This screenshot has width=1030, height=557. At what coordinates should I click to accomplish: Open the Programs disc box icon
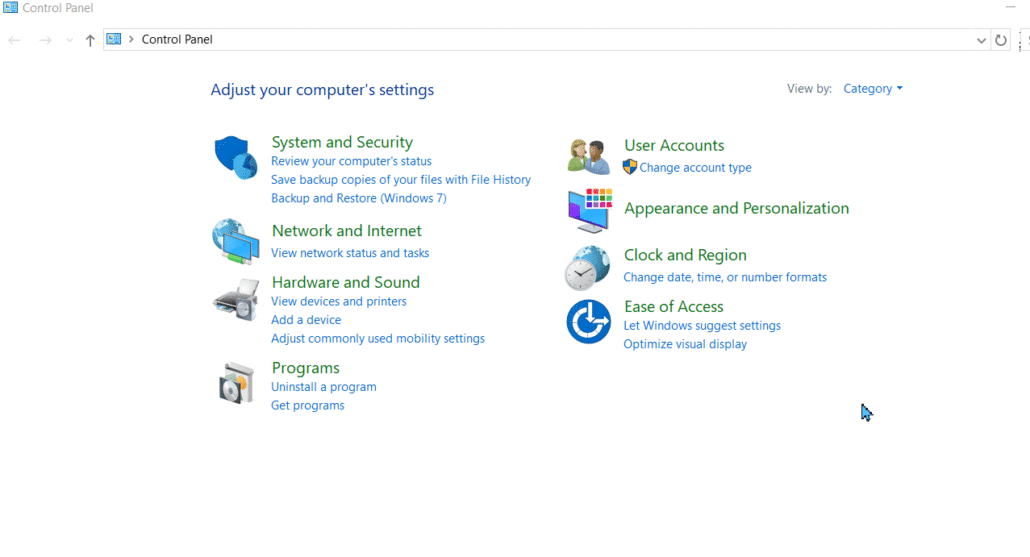pyautogui.click(x=236, y=383)
